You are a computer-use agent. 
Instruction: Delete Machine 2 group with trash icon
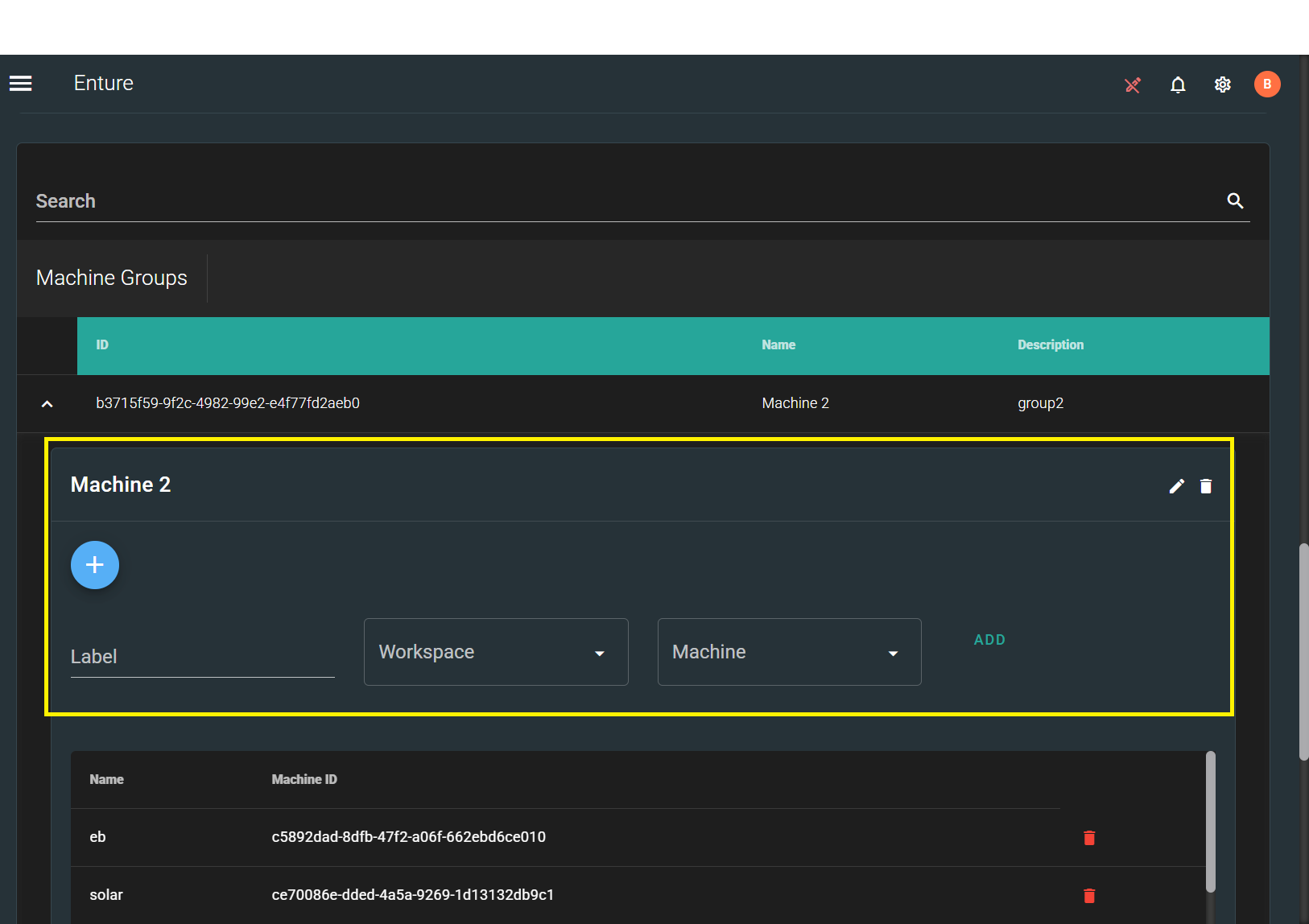coord(1206,486)
